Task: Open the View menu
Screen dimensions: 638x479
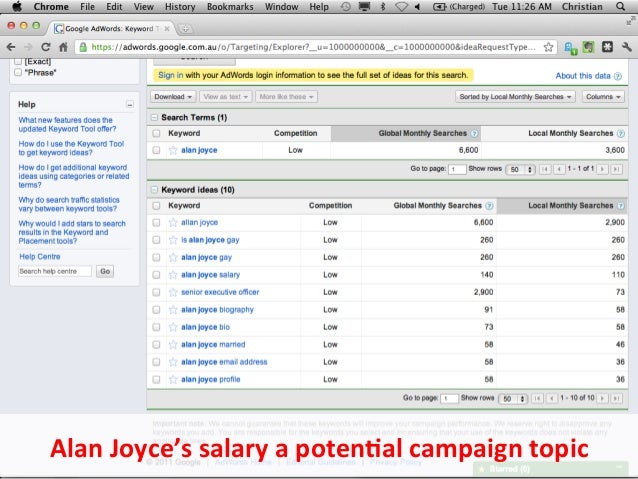Action: [x=144, y=7]
